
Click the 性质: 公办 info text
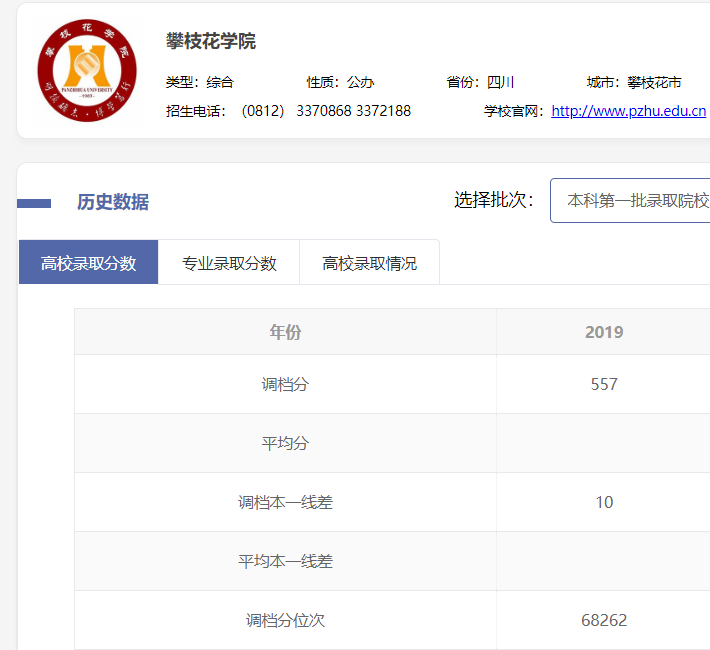pyautogui.click(x=341, y=82)
